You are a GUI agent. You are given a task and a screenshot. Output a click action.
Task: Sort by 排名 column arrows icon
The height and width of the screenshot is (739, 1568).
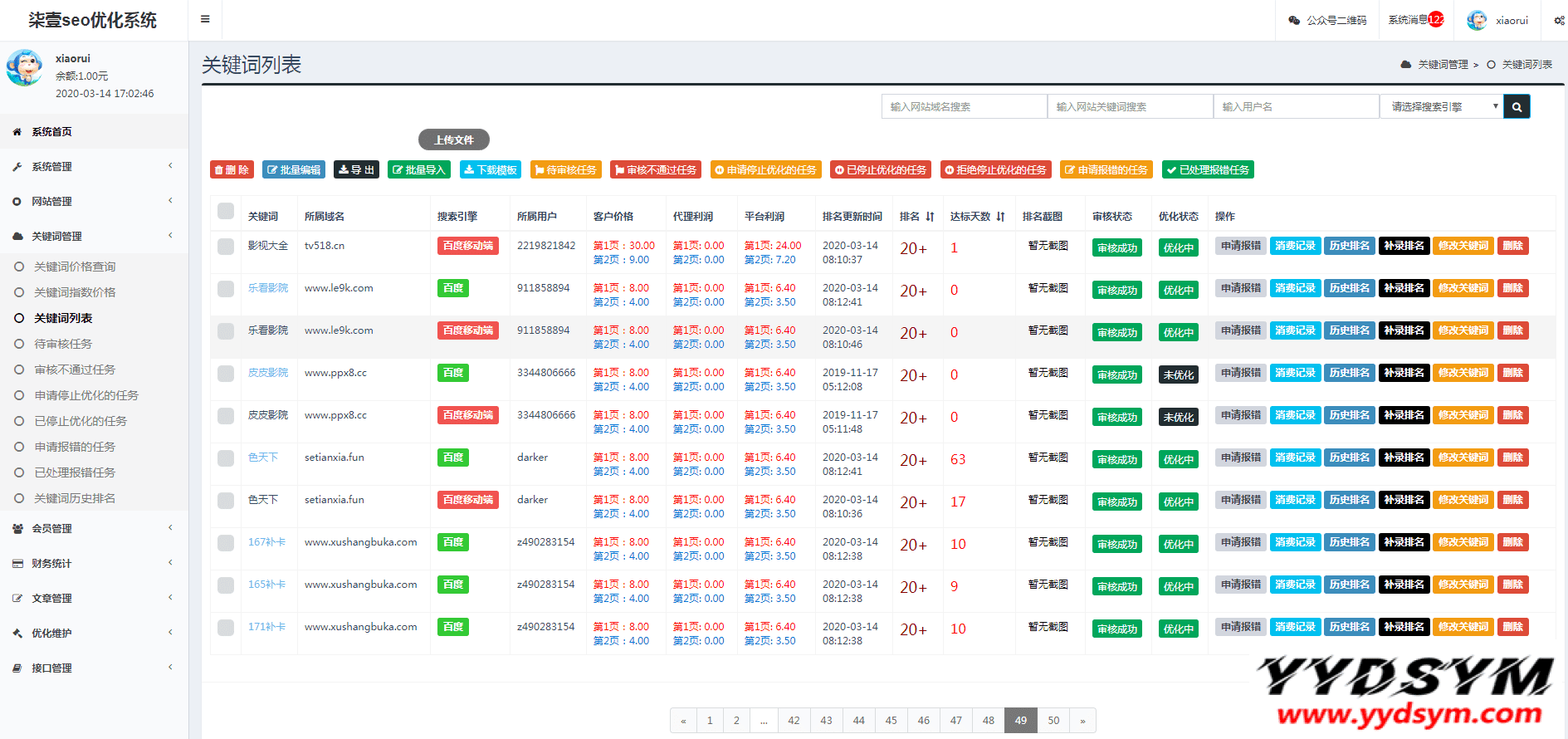coord(930,217)
